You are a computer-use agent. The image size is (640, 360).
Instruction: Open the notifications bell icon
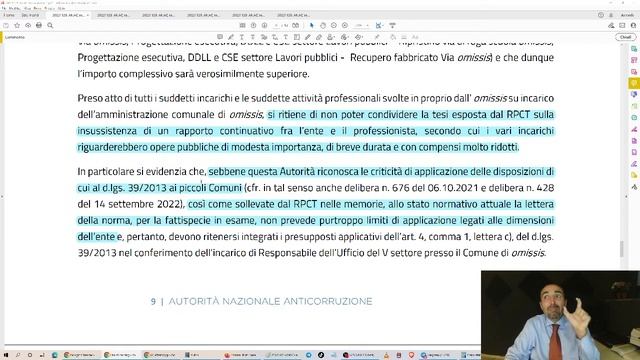(x=611, y=15)
